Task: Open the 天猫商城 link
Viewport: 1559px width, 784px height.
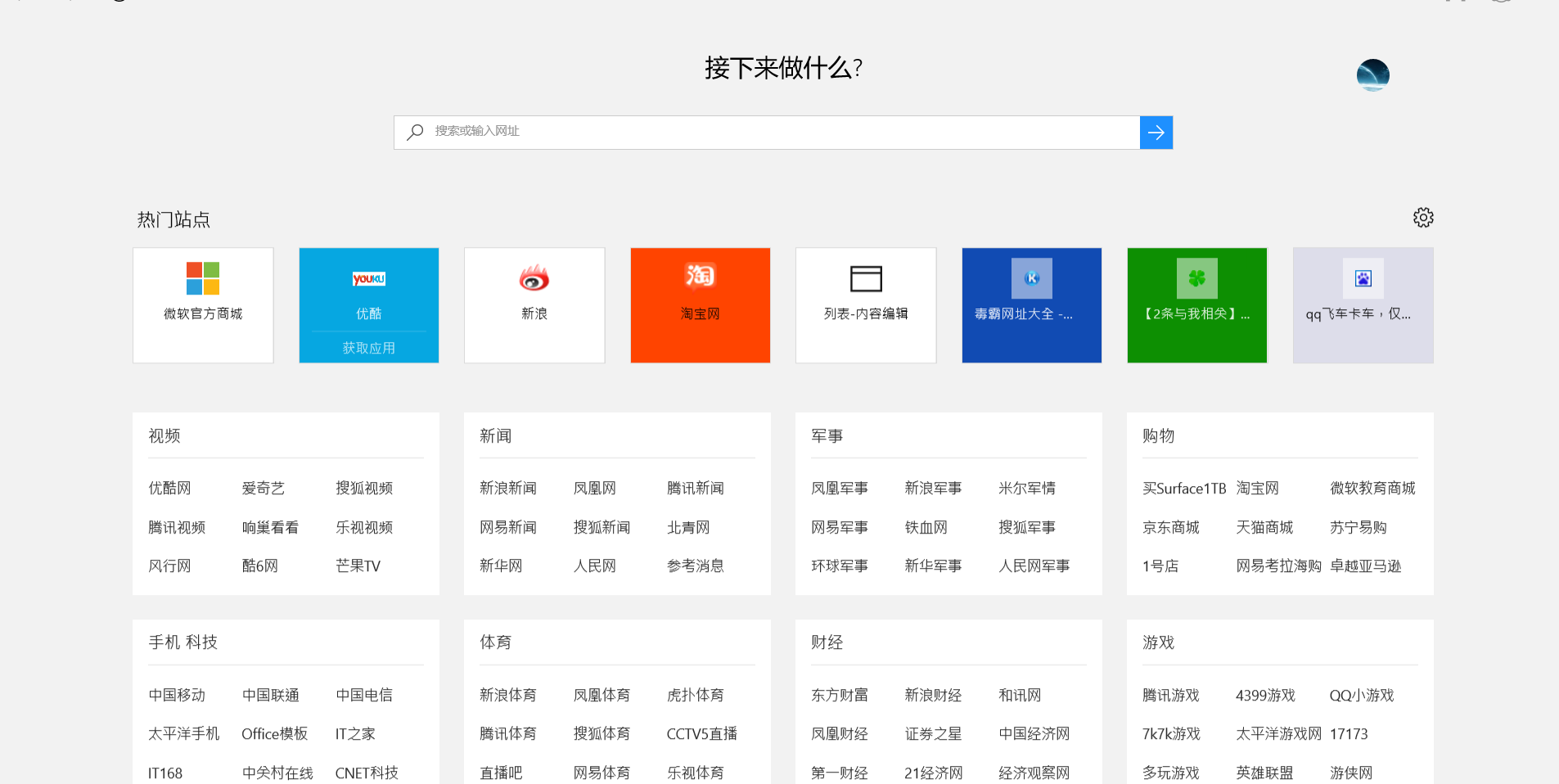Action: click(1264, 528)
